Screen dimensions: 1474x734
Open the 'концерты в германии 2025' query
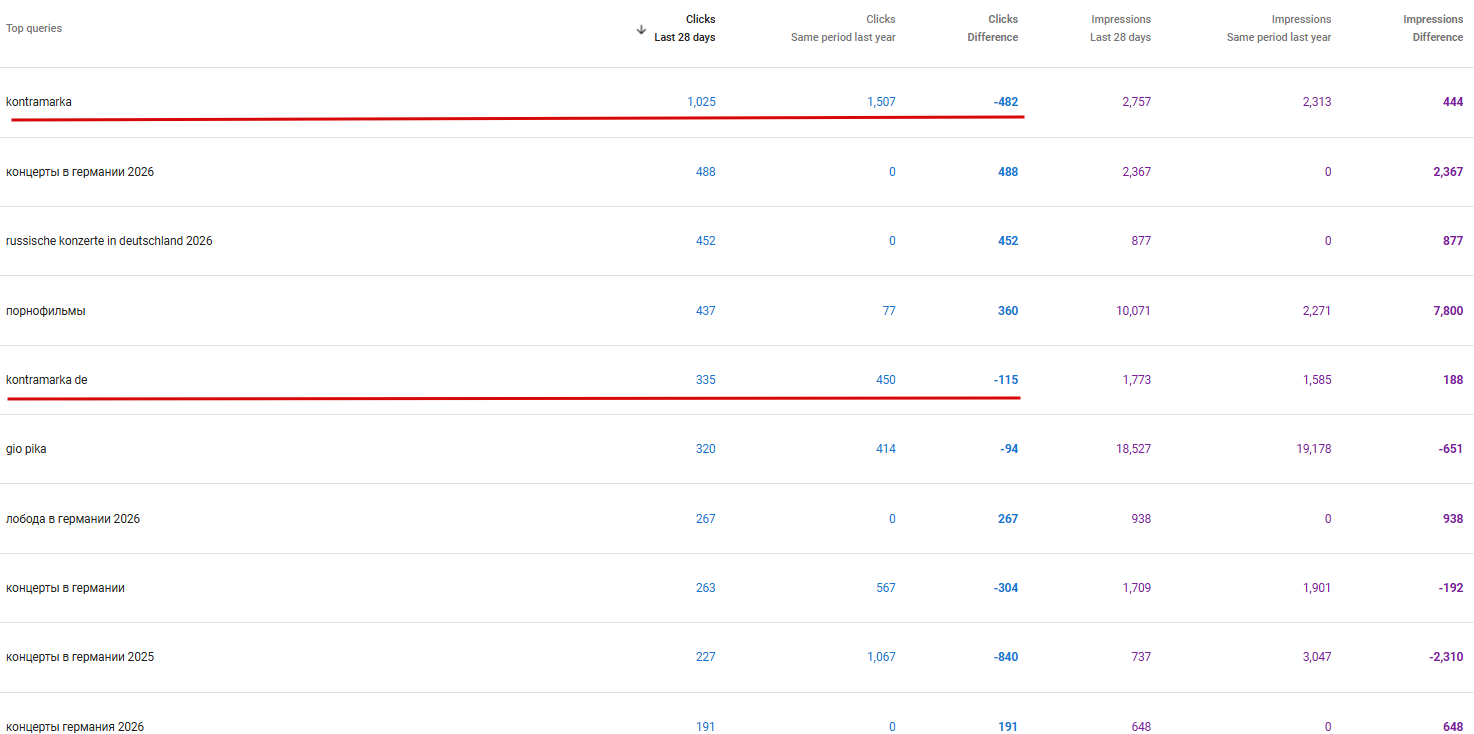pos(80,657)
